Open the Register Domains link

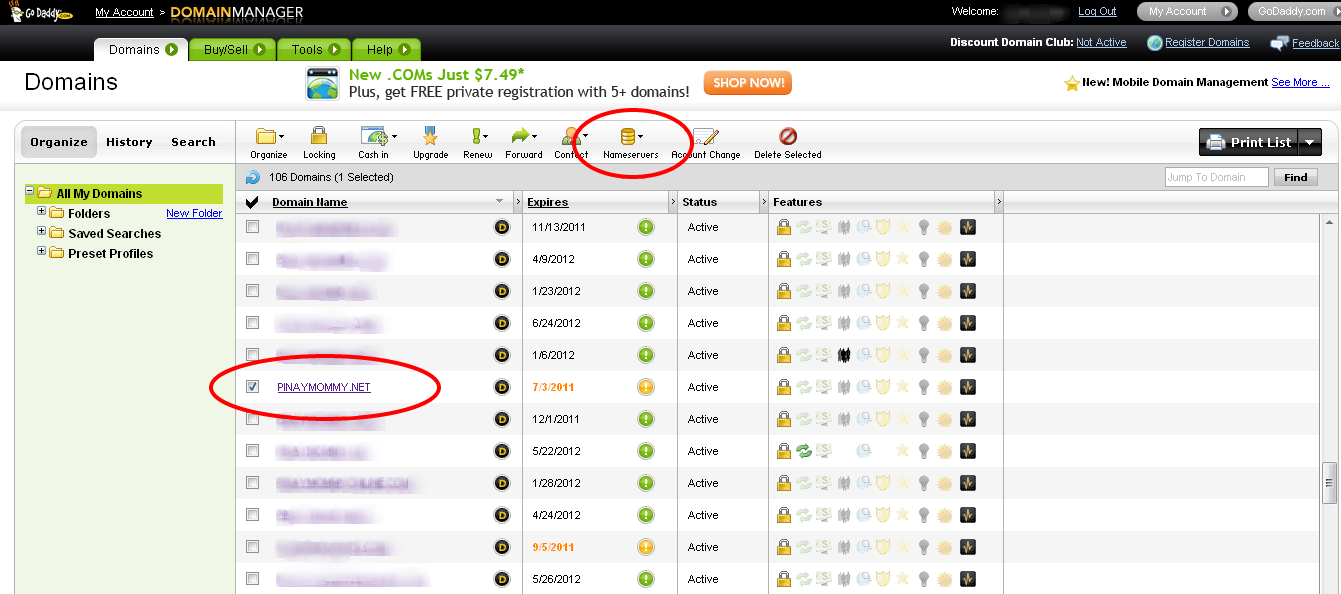(1207, 43)
